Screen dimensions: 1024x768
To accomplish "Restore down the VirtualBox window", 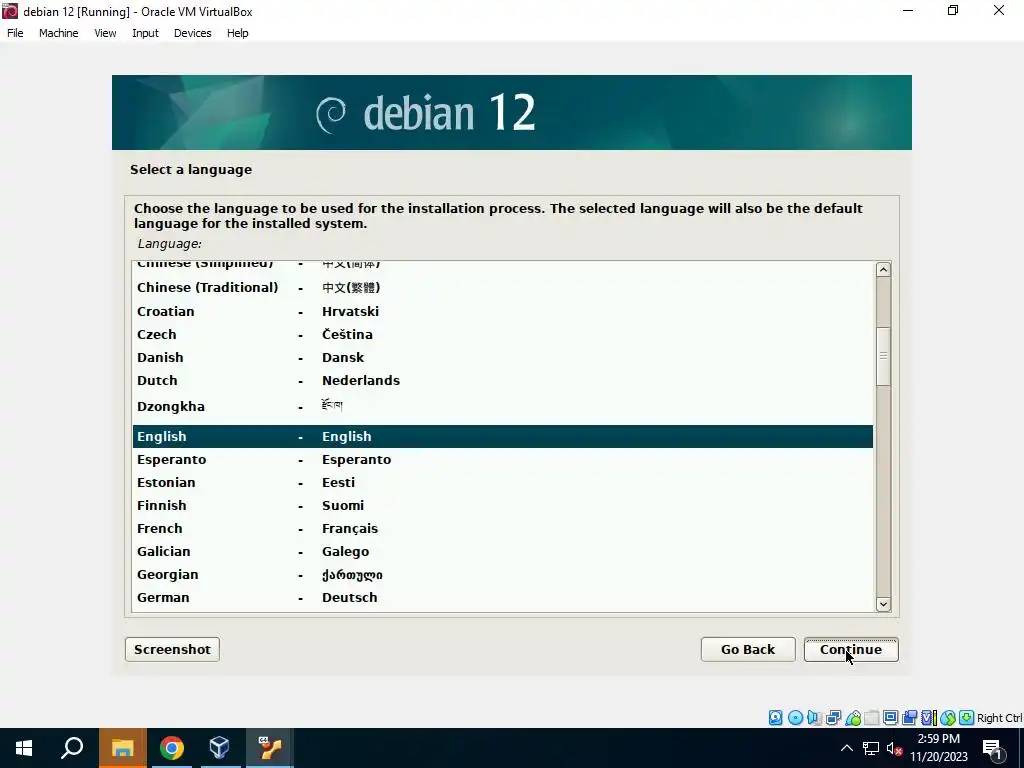I will (x=953, y=10).
